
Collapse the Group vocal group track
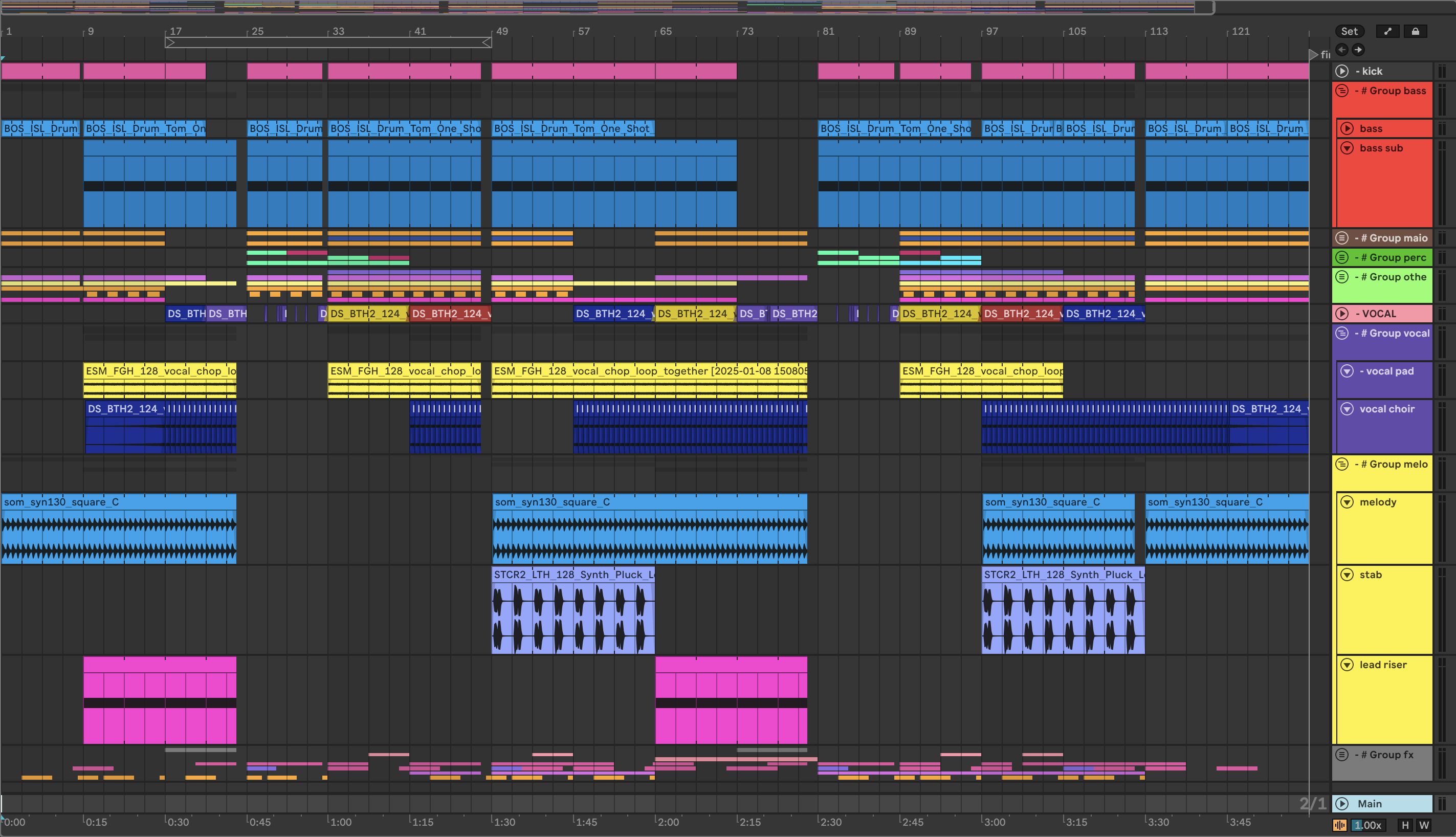pyautogui.click(x=1342, y=334)
